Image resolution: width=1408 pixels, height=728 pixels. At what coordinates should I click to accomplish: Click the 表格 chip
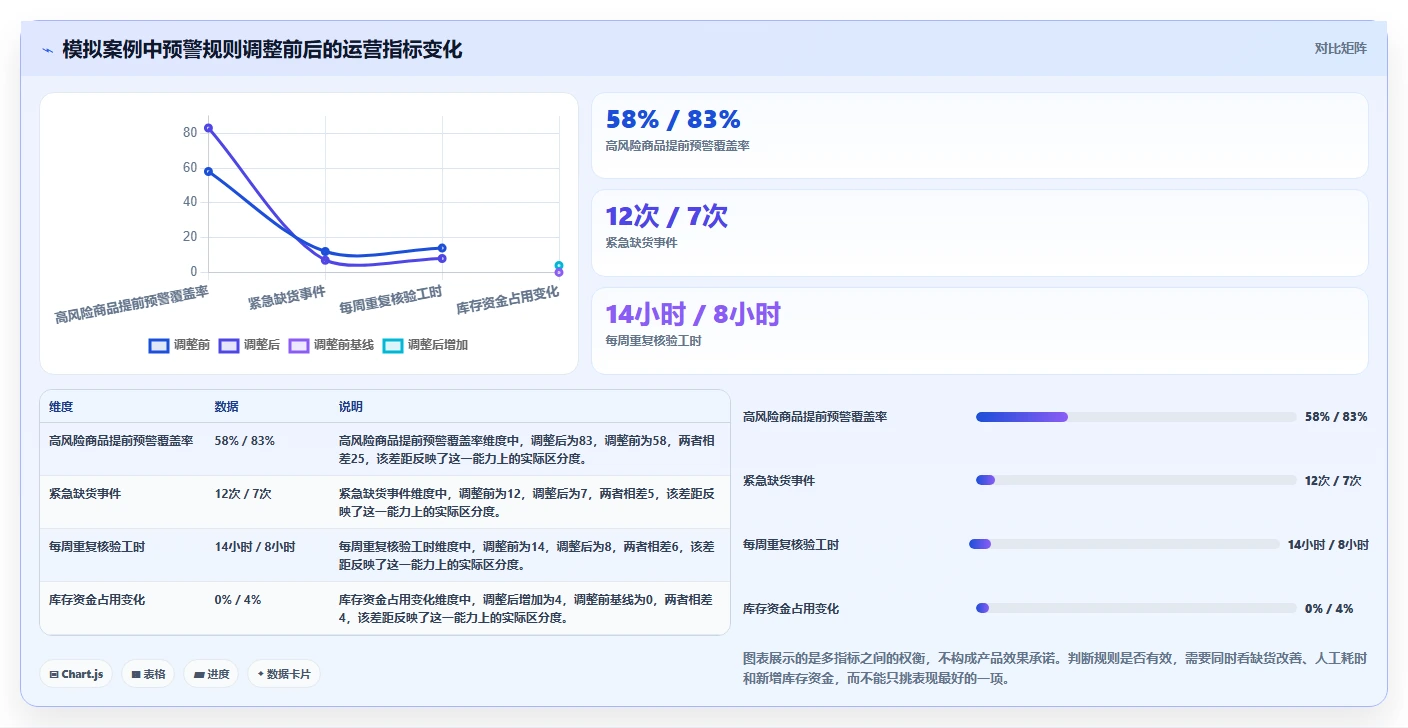(x=148, y=674)
